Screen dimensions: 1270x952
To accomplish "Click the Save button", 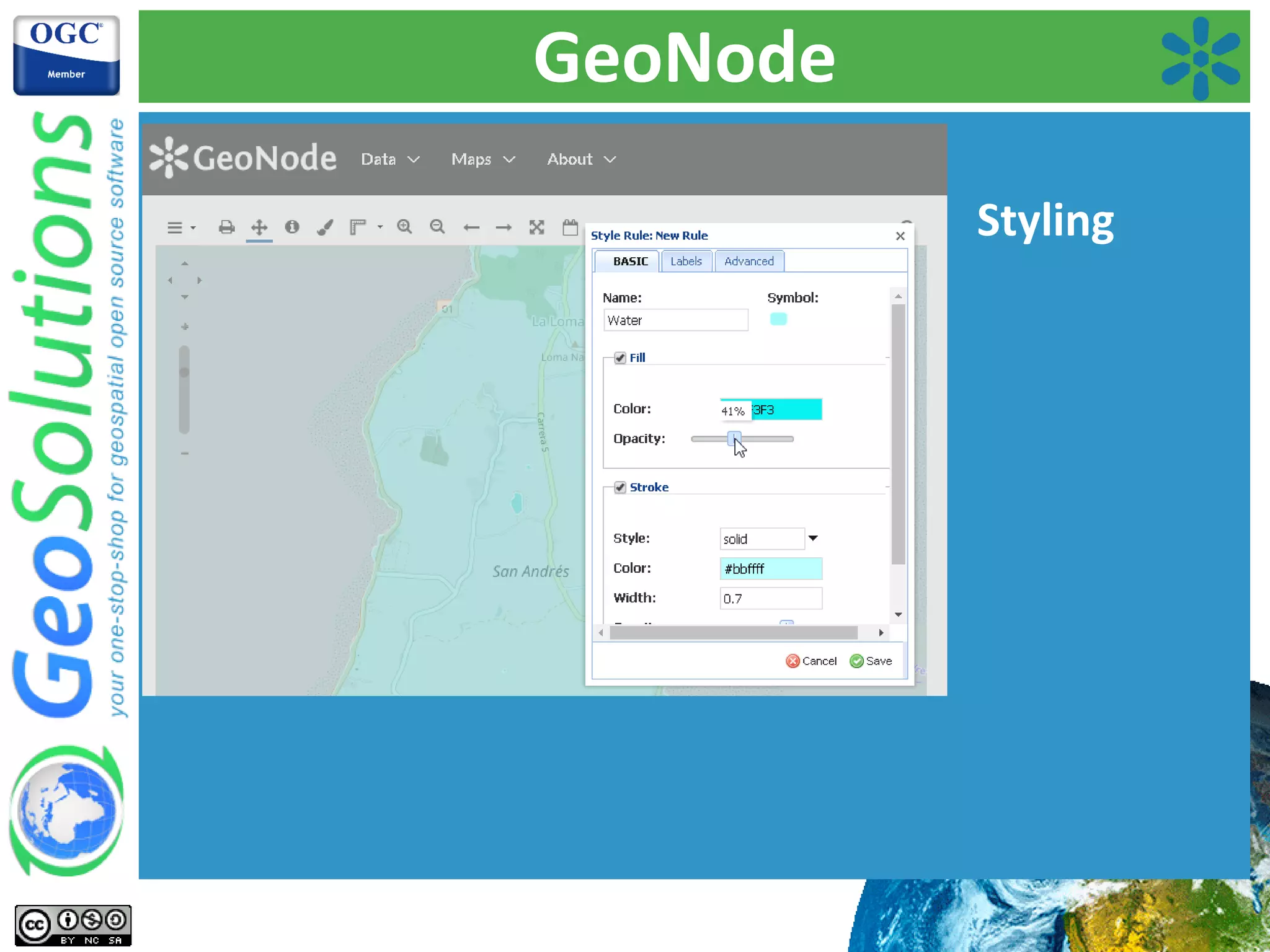I will tap(871, 661).
